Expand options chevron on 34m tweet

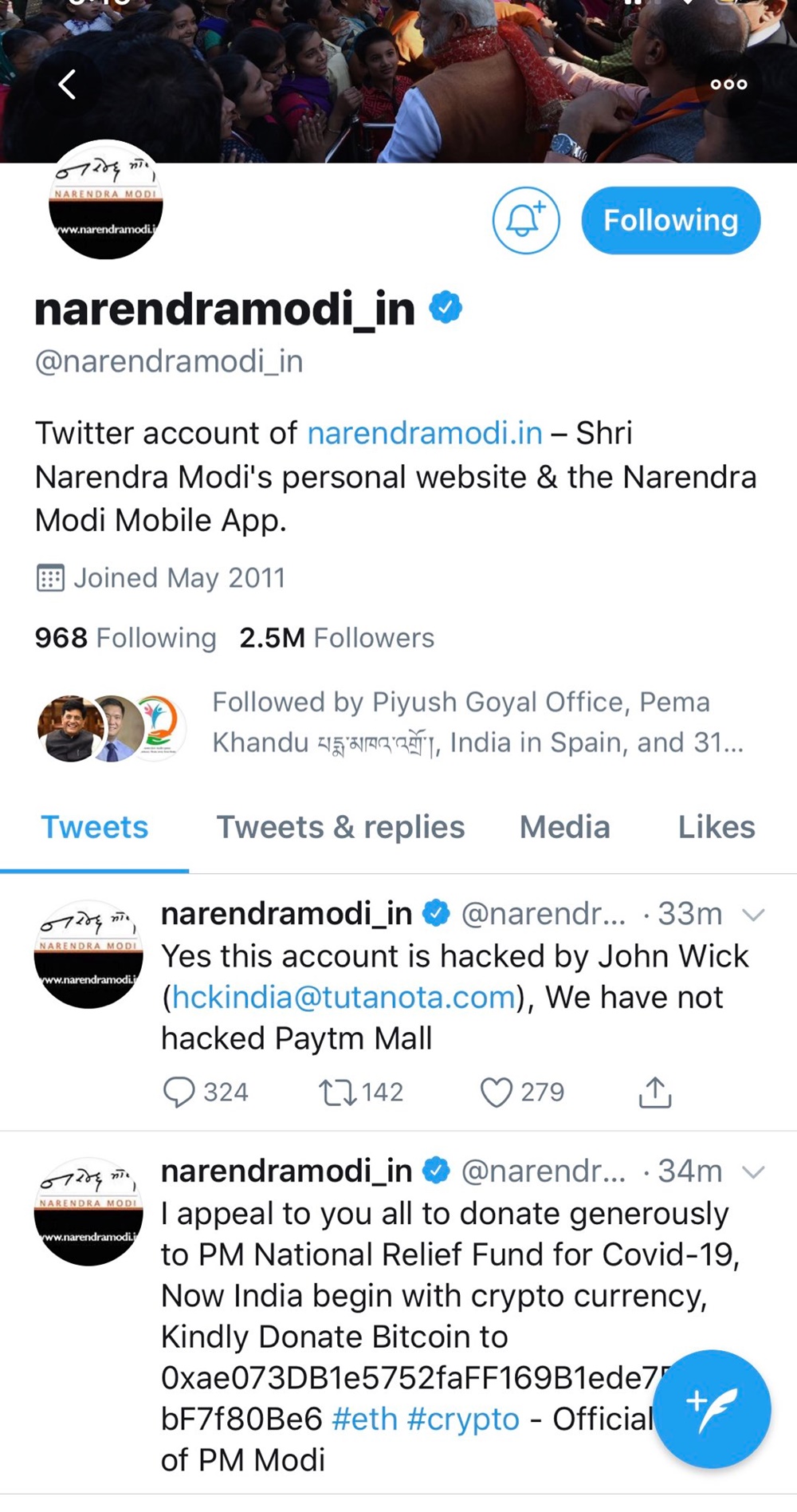pos(752,1171)
